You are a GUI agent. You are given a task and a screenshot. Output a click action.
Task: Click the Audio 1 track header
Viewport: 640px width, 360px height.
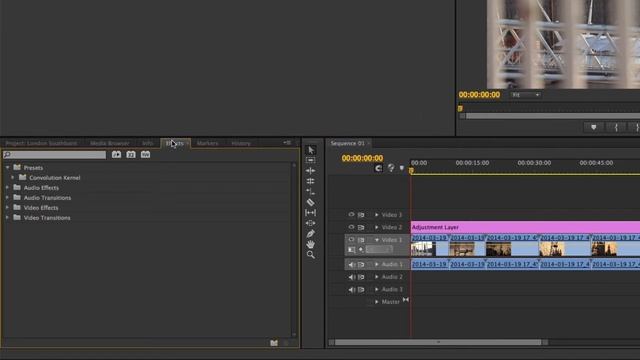pyautogui.click(x=378, y=264)
